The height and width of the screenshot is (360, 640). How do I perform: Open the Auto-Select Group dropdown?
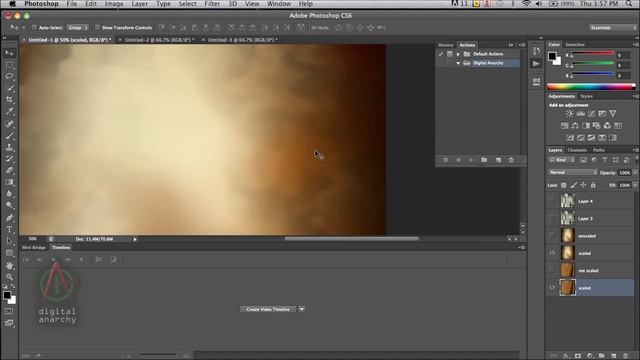coord(78,28)
